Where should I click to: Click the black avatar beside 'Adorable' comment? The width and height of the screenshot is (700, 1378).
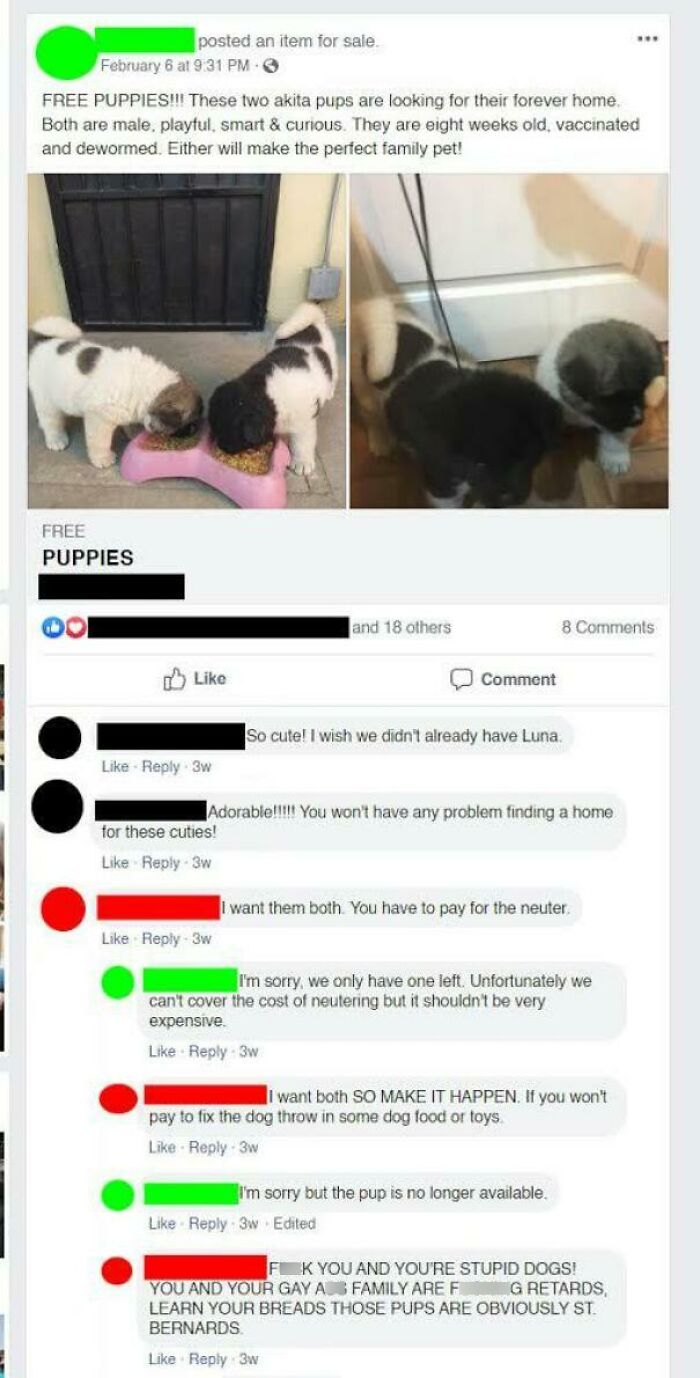pos(57,806)
